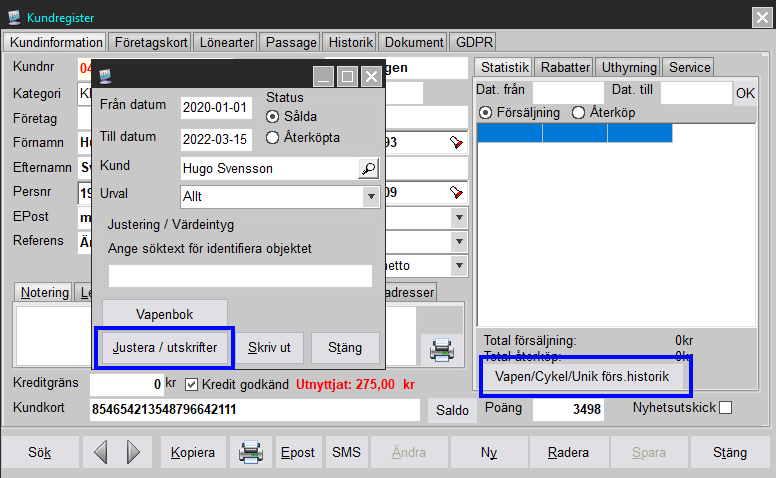Open the Rabatter tab
776x478 pixels.
pyautogui.click(x=565, y=67)
